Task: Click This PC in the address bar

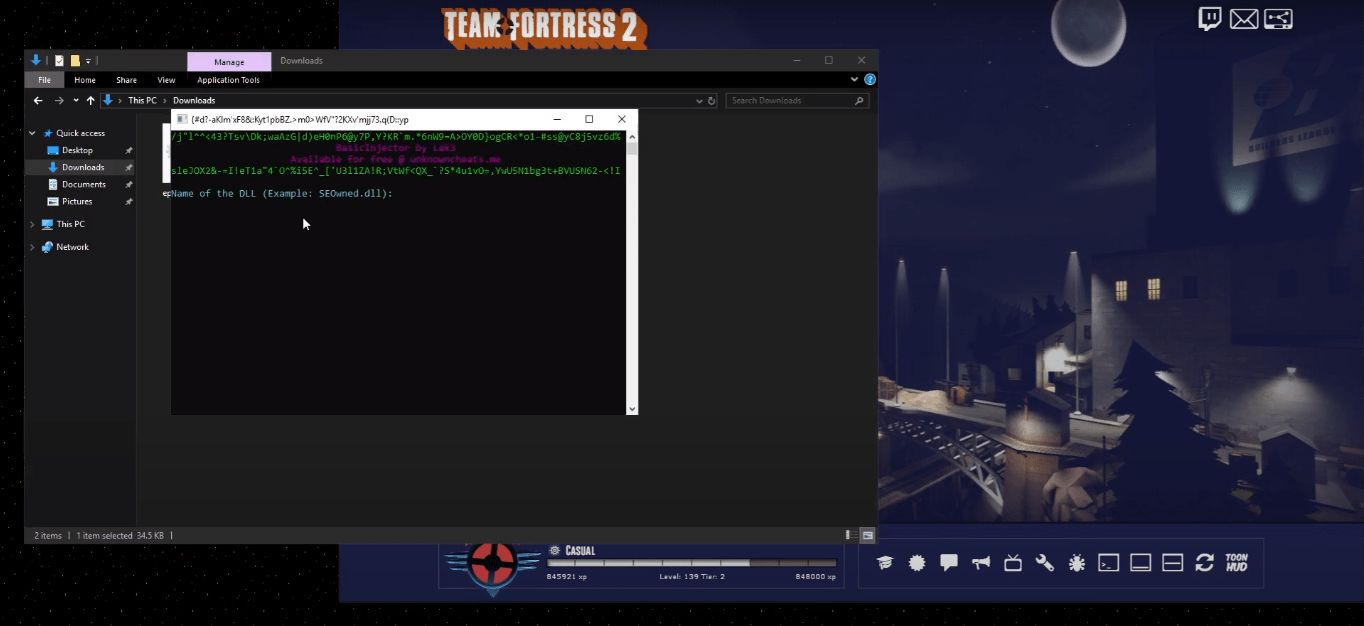Action: tap(142, 100)
